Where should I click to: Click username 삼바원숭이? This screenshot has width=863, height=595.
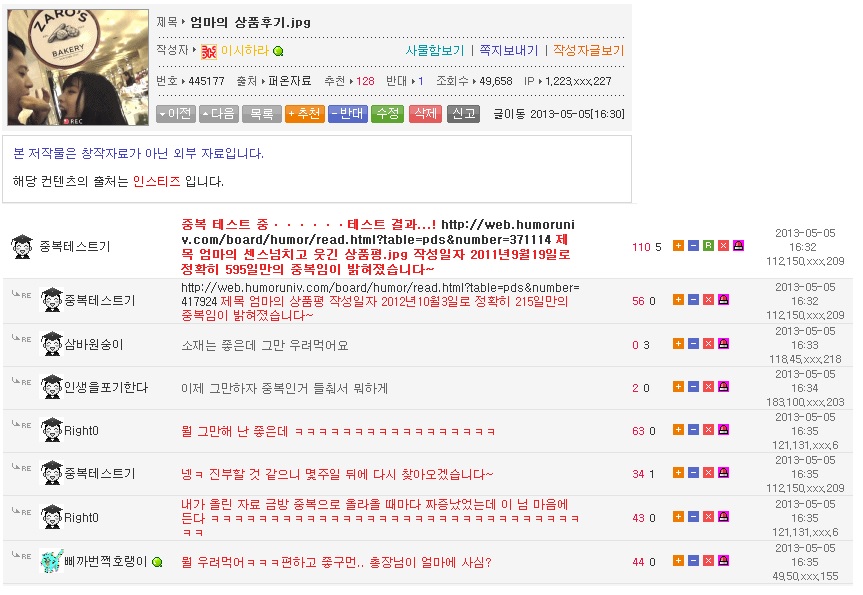(x=94, y=345)
